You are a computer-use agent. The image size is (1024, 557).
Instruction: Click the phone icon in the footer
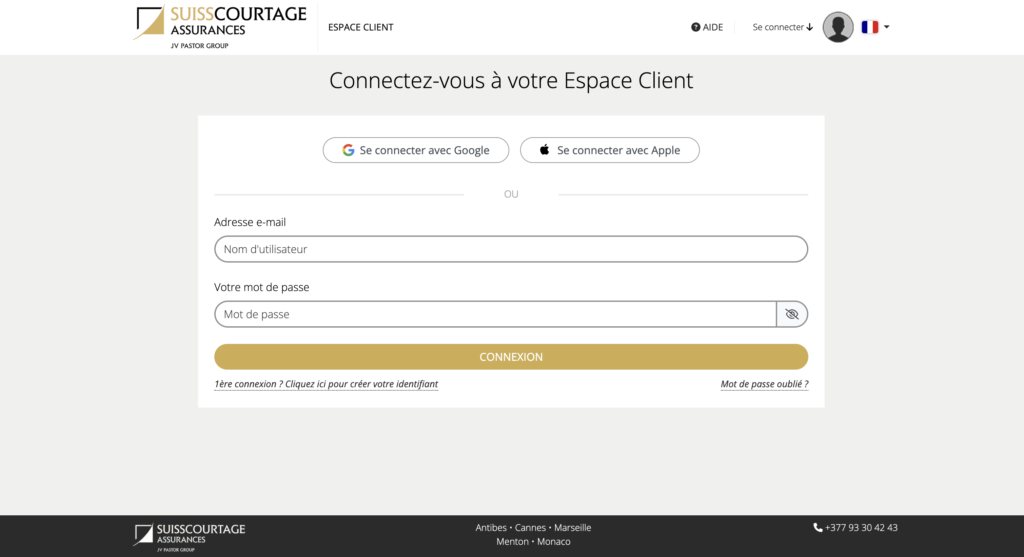pos(818,527)
